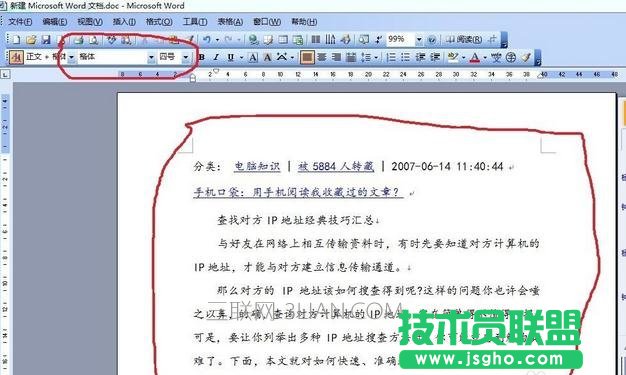Click the Open file icon
The image size is (626, 375).
(x=31, y=39)
